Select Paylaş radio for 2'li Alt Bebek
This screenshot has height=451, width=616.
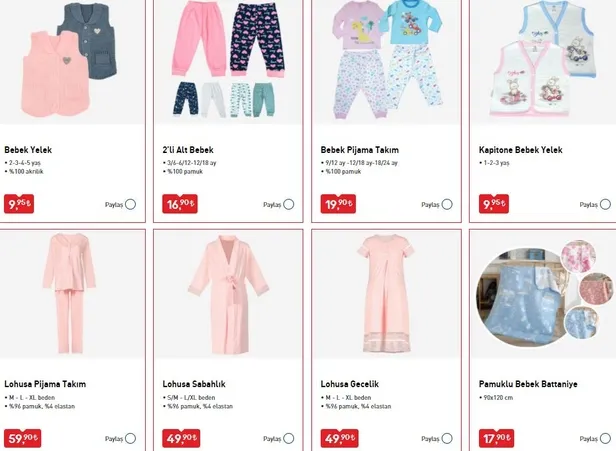click(x=289, y=204)
